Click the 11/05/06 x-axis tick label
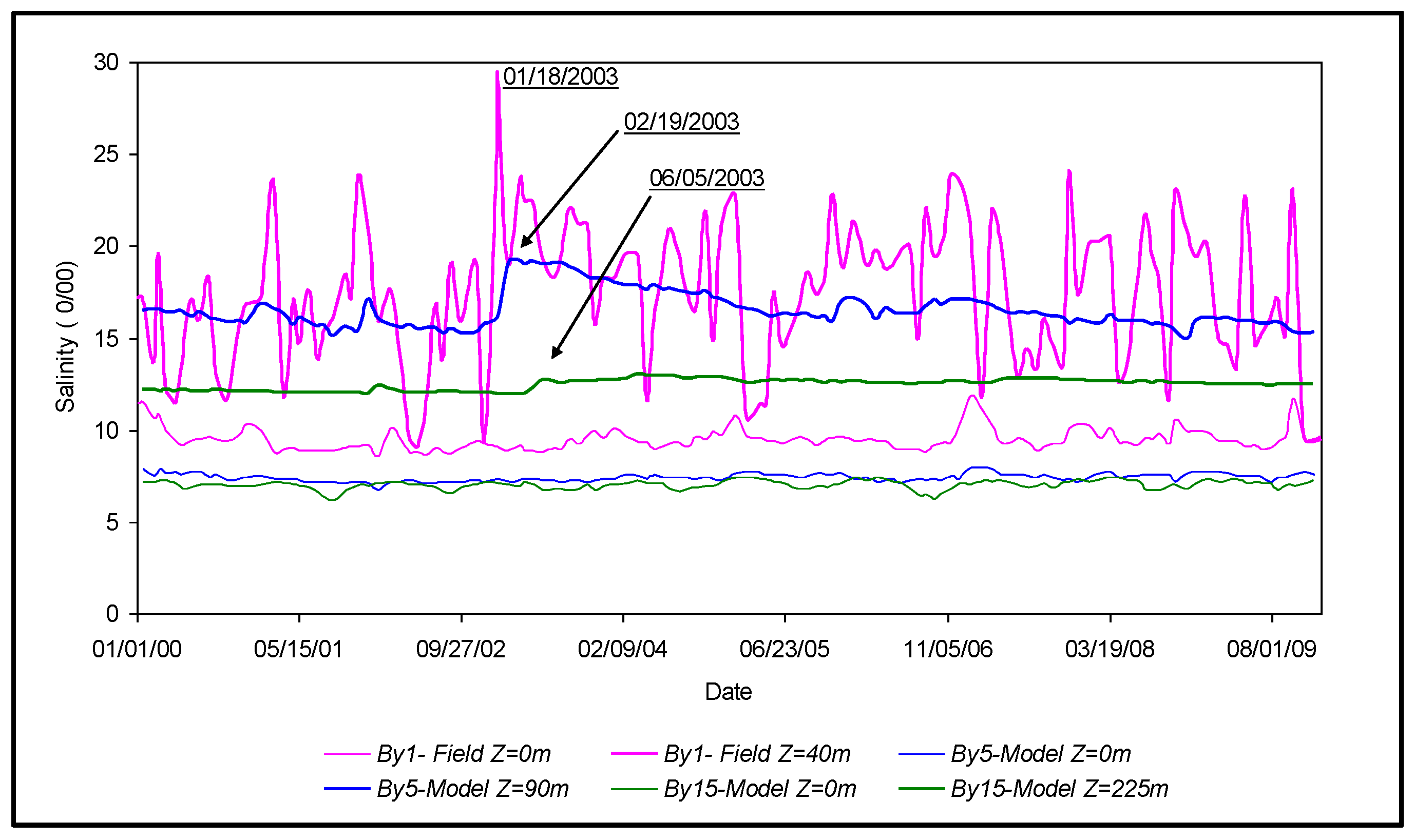1414x840 pixels. 947,649
